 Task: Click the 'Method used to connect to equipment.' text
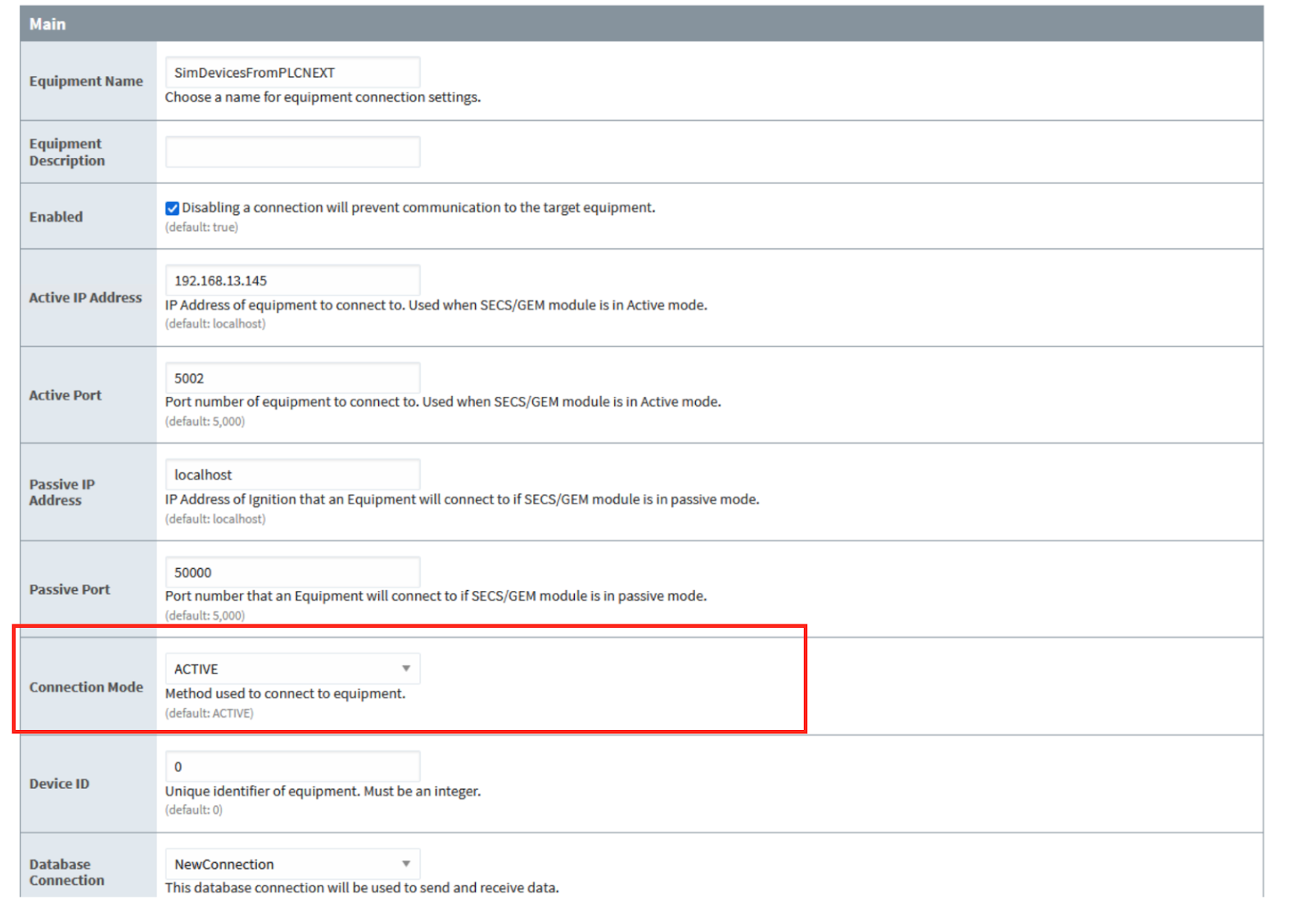285,693
